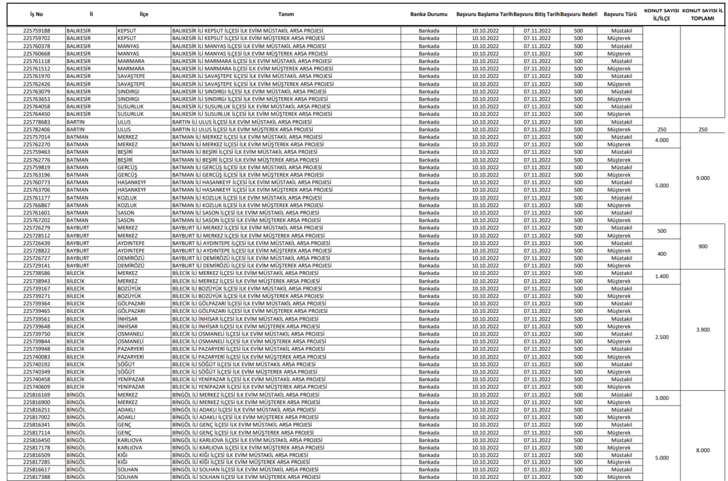Click 'BAYBURT İLİ AYDINTEPE İLÇESİ İLK EVİM MÜSTAKİL ARSA PROJESİ'
Screen dimensions: 728x481
pos(251,243)
